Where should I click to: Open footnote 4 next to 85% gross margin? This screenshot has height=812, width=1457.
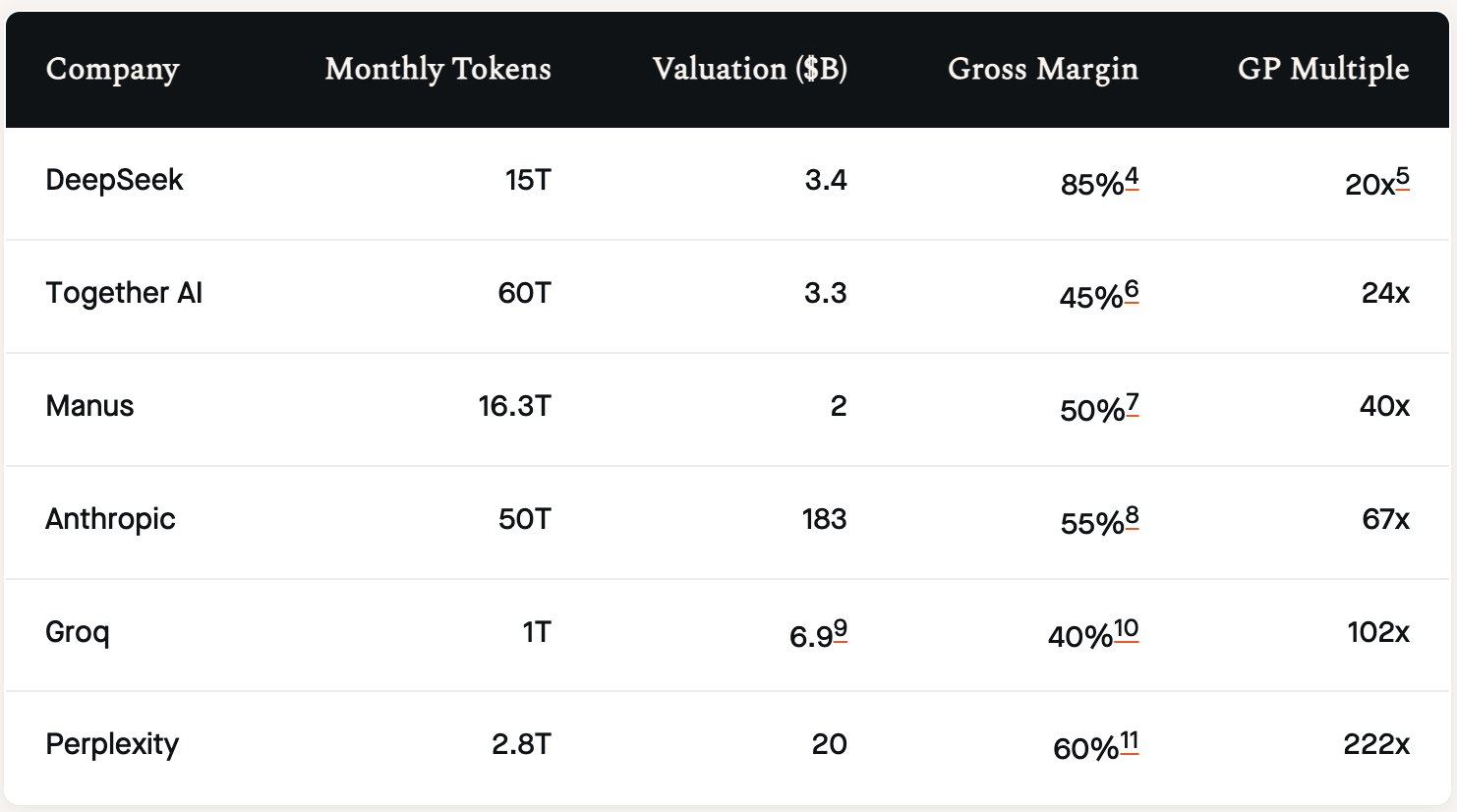click(1132, 177)
